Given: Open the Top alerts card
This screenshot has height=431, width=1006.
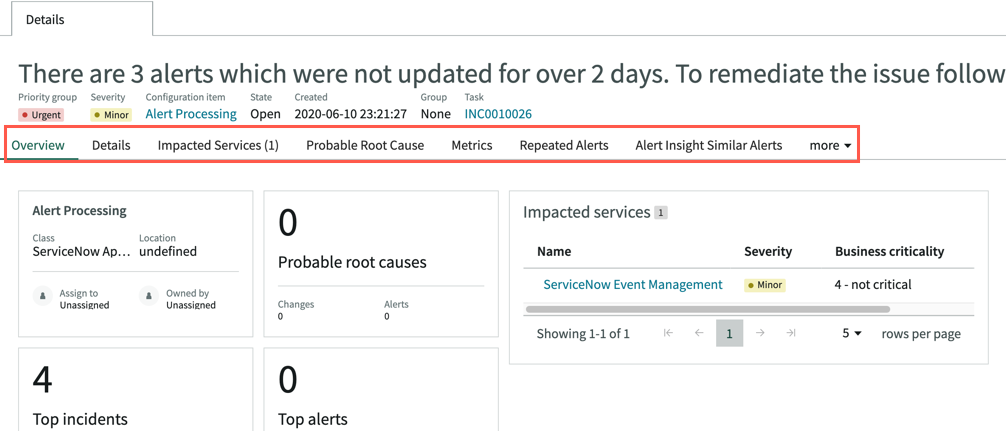Looking at the screenshot, I should (x=381, y=389).
